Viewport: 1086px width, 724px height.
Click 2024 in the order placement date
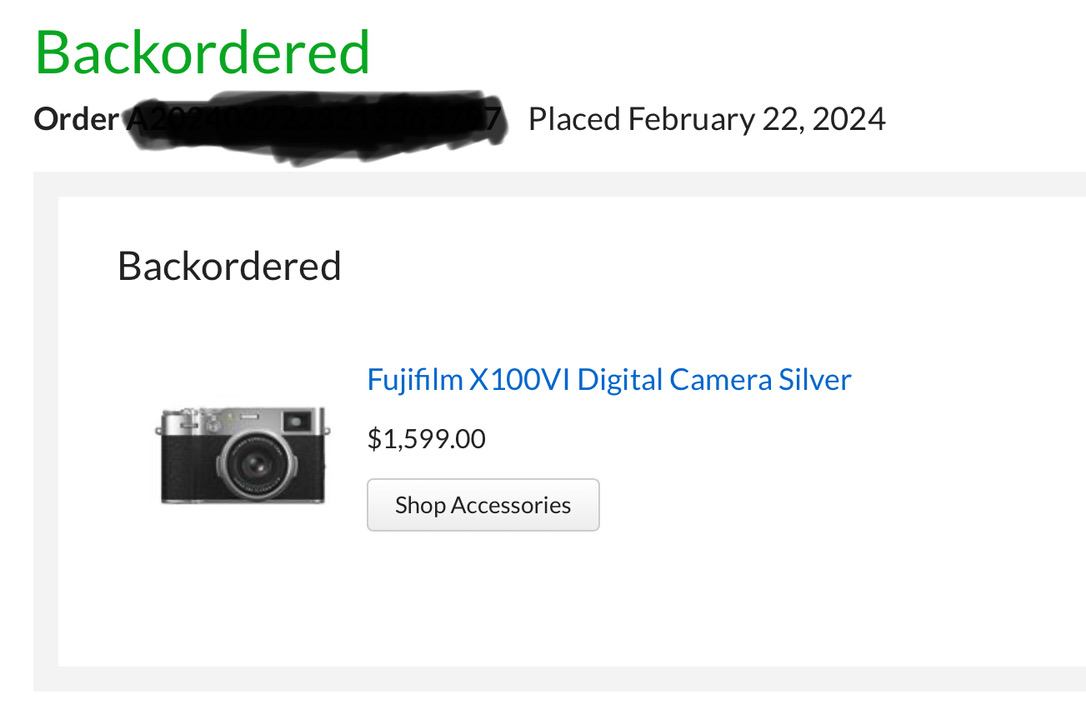coord(848,119)
